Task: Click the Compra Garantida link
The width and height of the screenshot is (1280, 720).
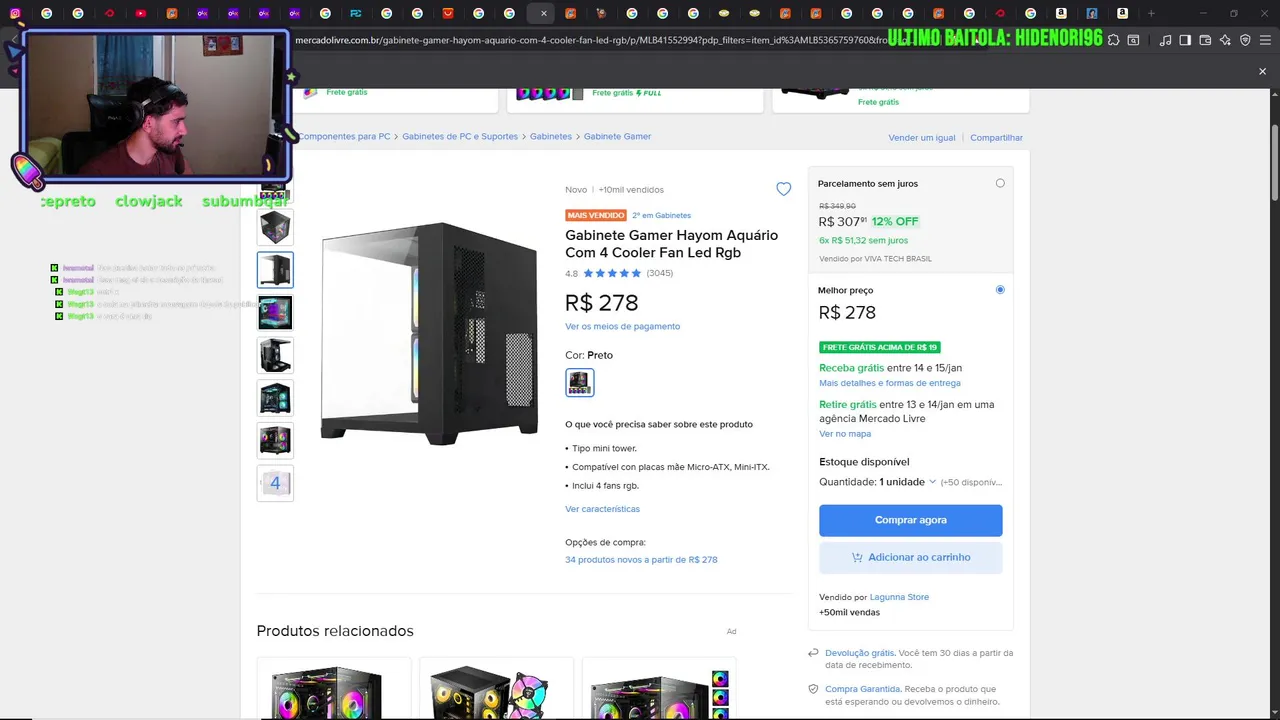Action: [863, 689]
